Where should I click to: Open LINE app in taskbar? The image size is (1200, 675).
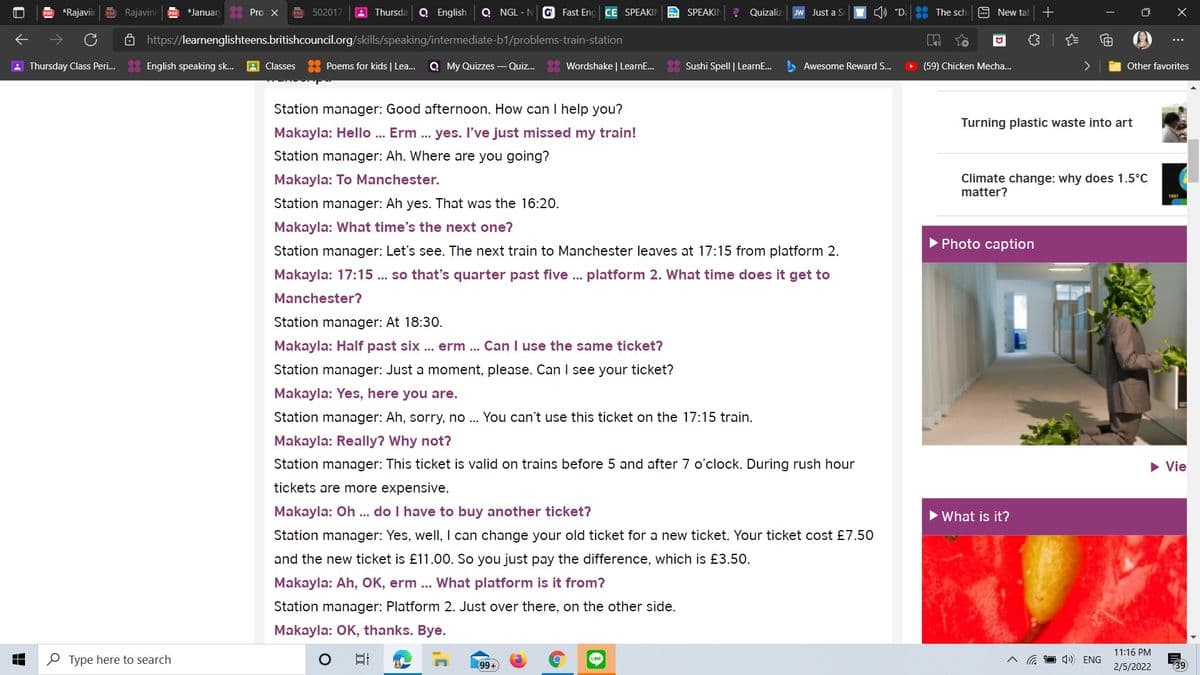point(596,659)
